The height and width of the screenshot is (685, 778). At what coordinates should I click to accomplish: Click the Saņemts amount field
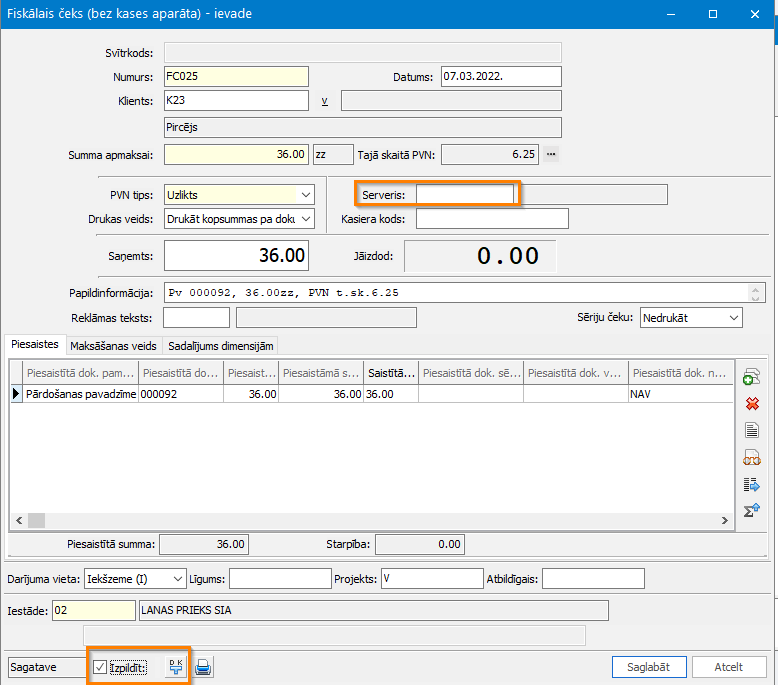click(x=236, y=255)
